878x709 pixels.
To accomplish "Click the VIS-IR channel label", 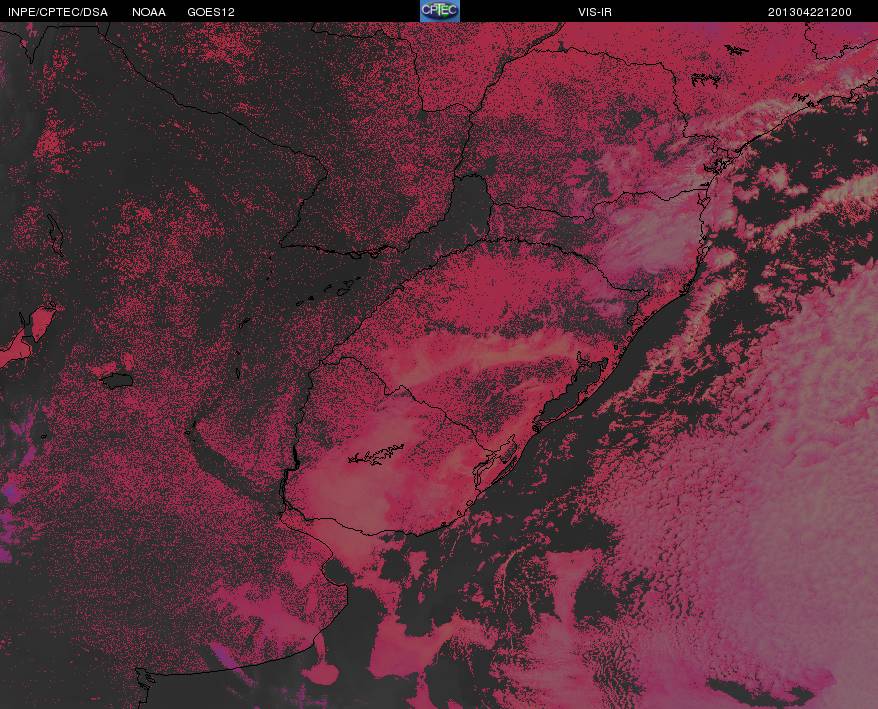I will (595, 12).
